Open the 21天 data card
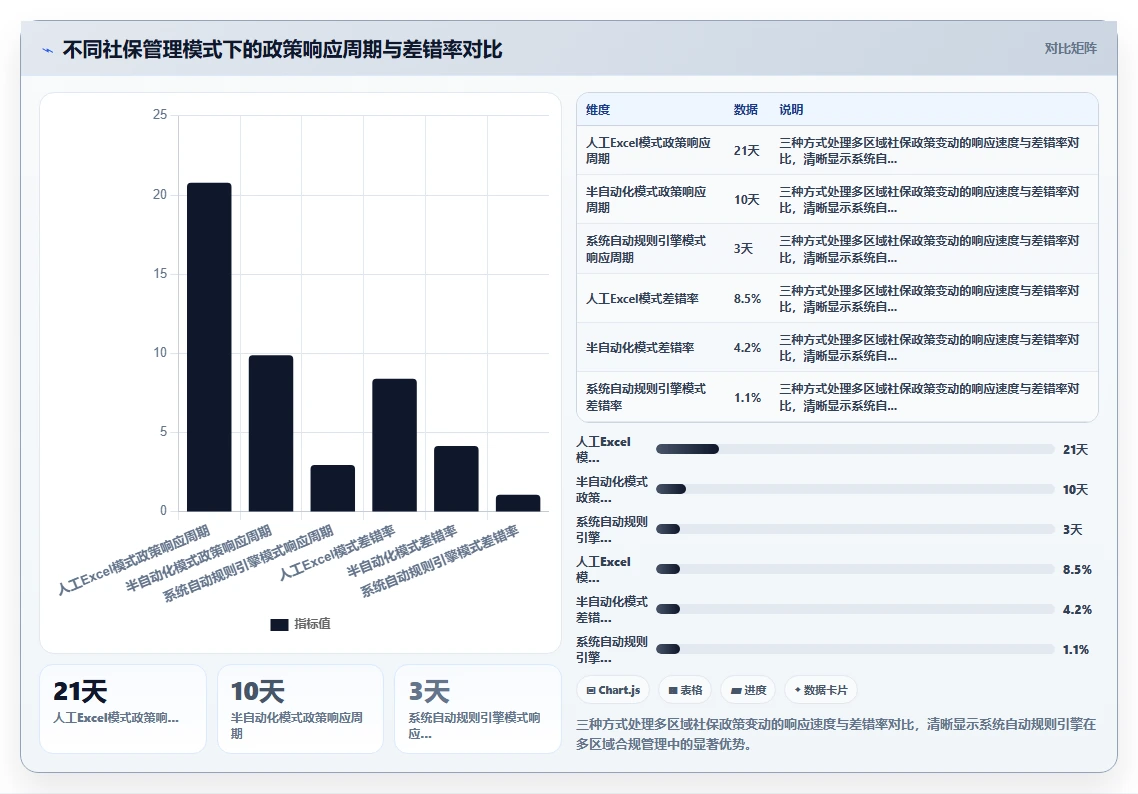1138x794 pixels. (123, 709)
